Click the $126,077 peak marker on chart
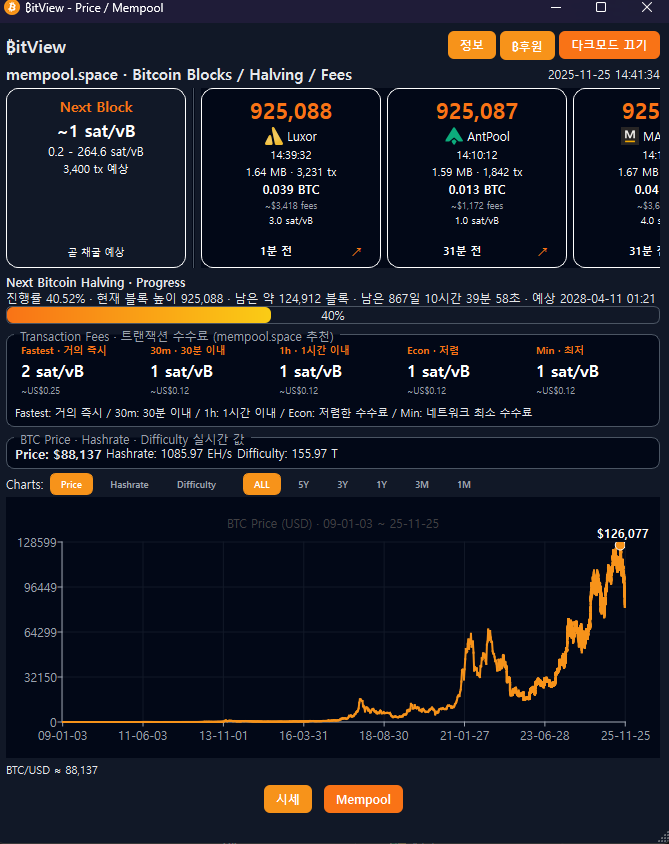Viewport: 669px width, 844px height. point(620,546)
